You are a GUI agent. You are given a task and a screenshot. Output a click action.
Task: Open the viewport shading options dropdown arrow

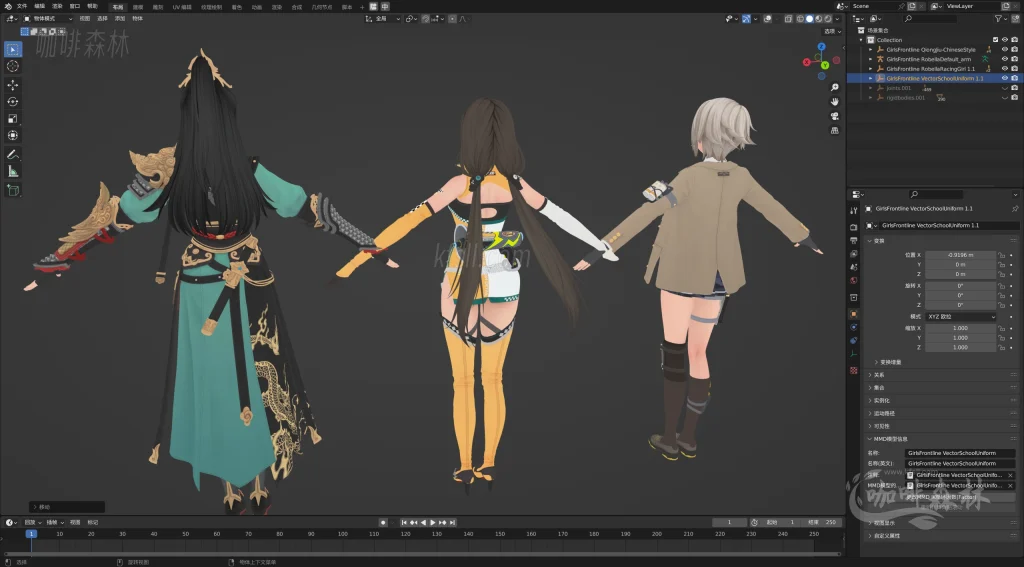point(837,19)
